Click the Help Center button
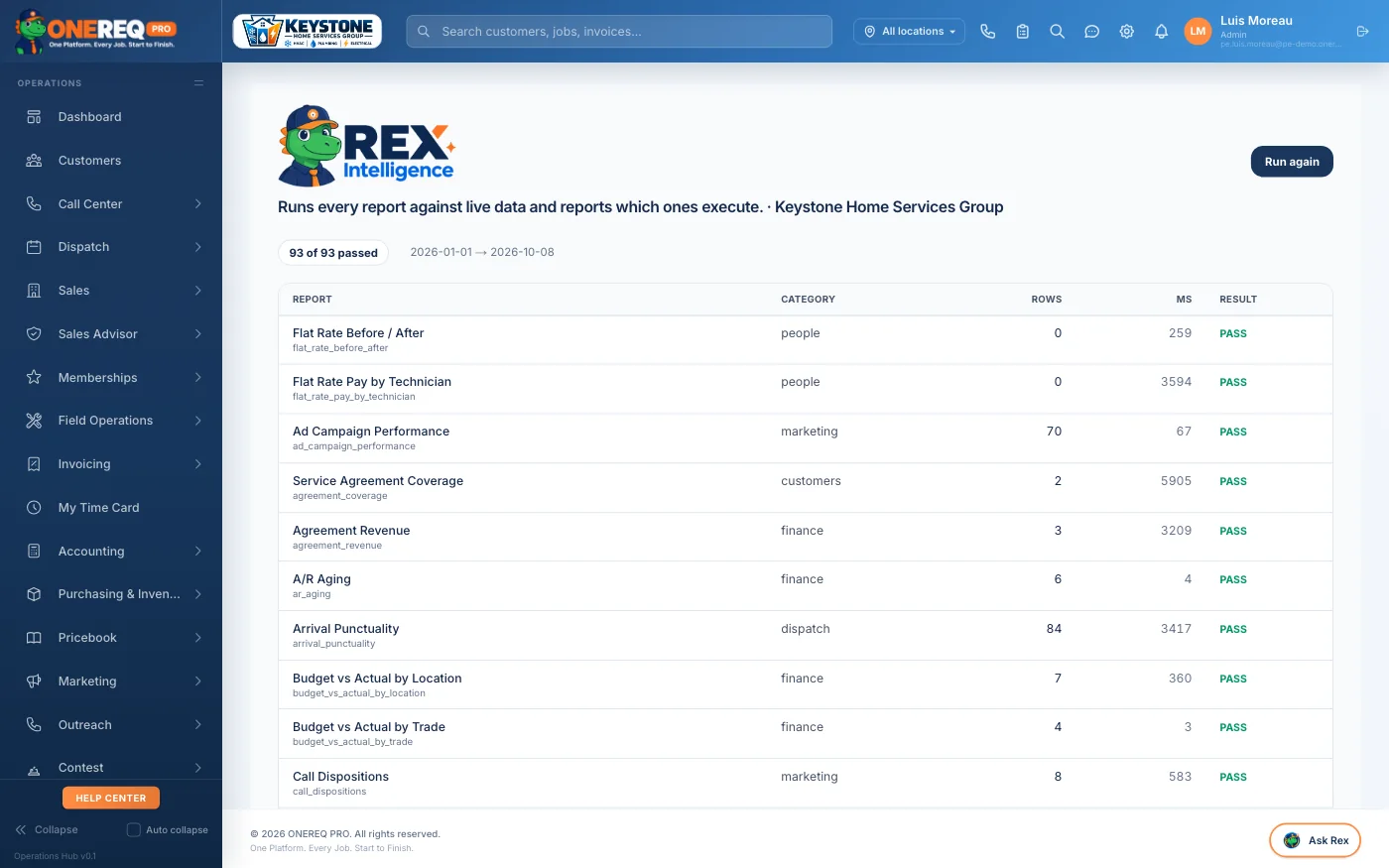 111,799
